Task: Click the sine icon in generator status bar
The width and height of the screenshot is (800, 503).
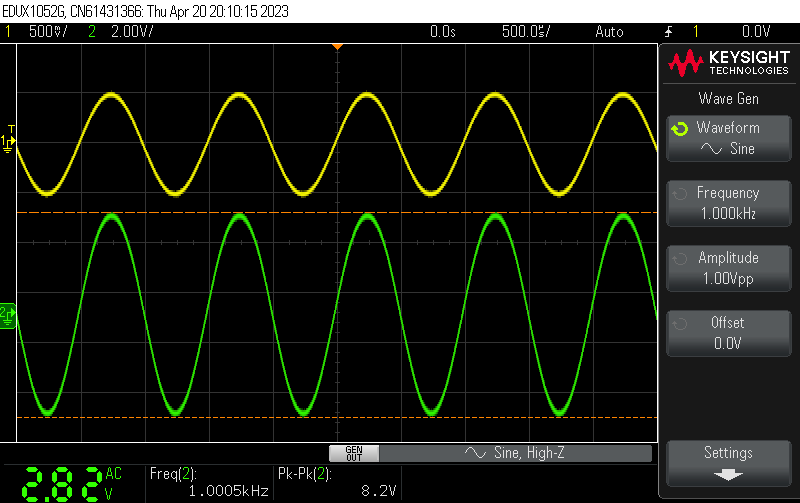Action: coord(475,453)
